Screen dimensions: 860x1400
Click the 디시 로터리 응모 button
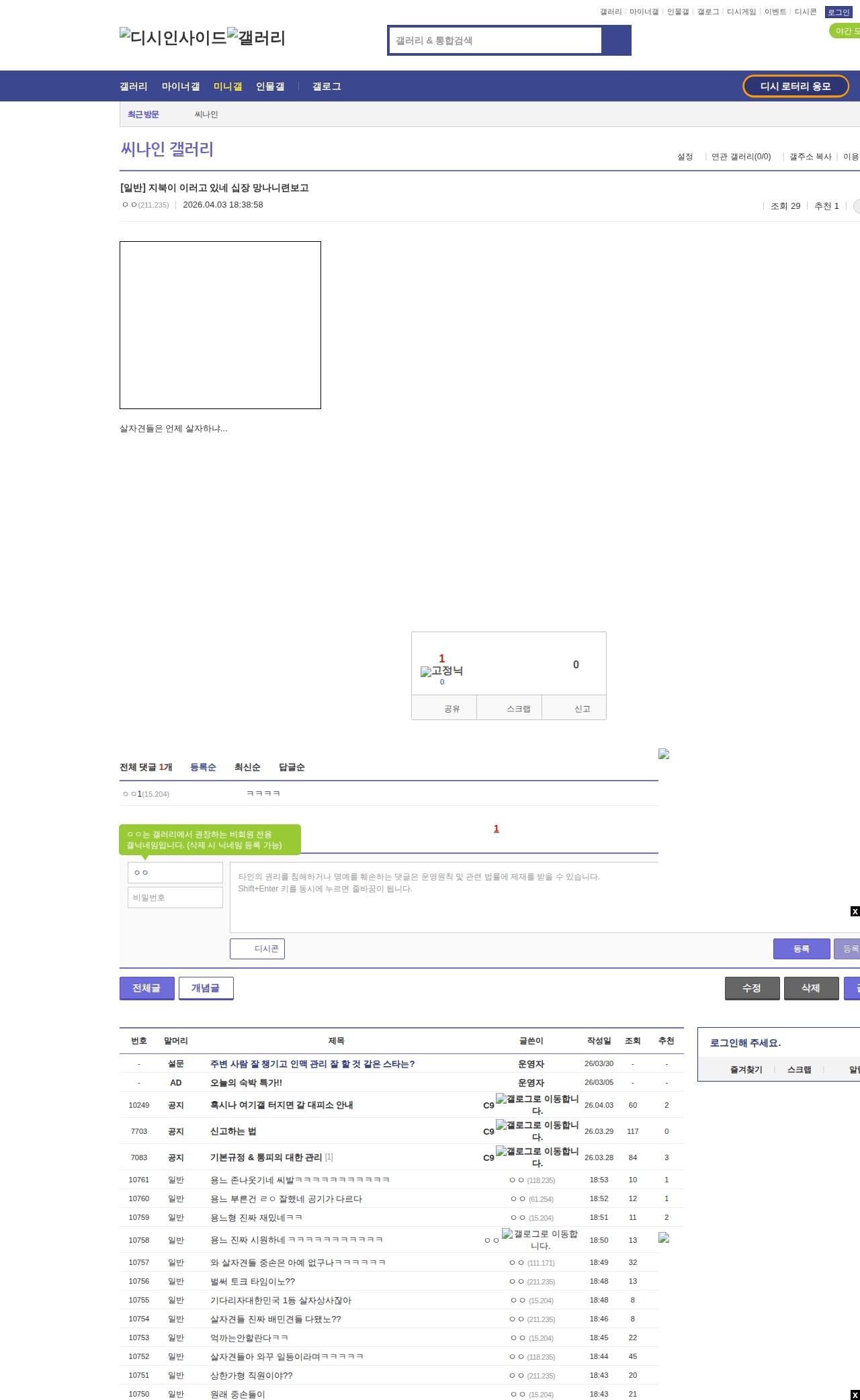[x=795, y=86]
